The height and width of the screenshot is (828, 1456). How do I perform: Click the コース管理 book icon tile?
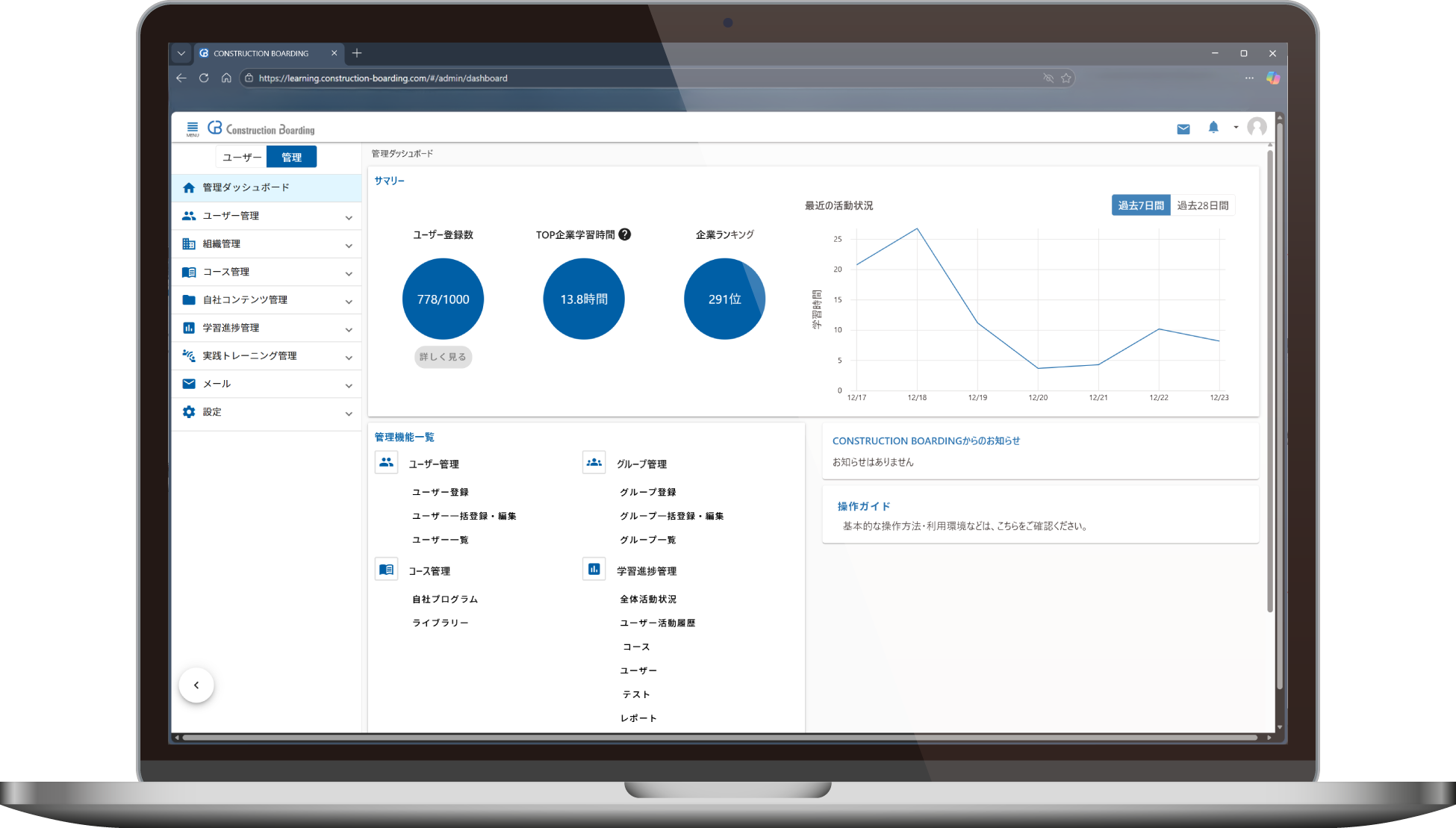coord(386,570)
